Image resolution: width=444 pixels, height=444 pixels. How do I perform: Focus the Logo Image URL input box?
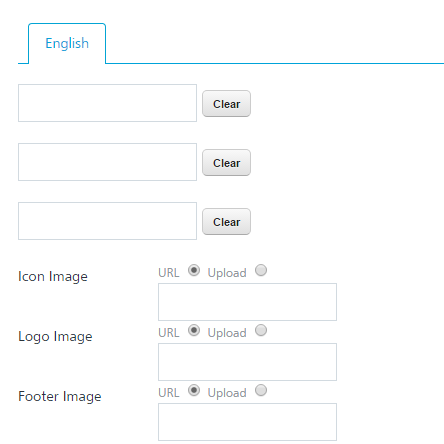click(x=247, y=362)
